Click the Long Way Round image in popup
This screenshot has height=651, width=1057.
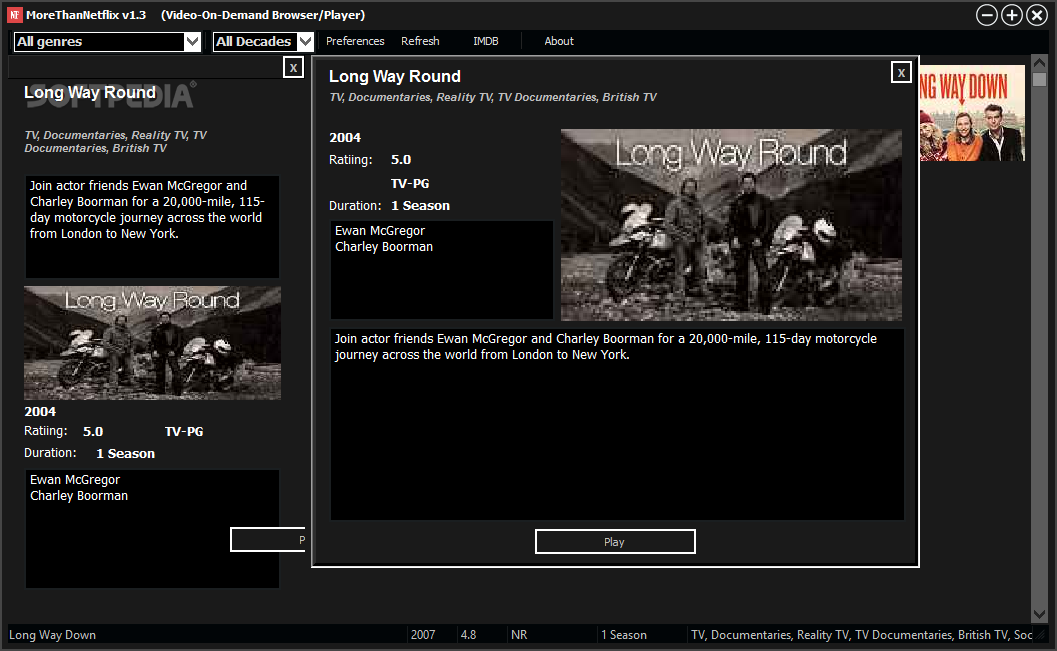(x=731, y=225)
